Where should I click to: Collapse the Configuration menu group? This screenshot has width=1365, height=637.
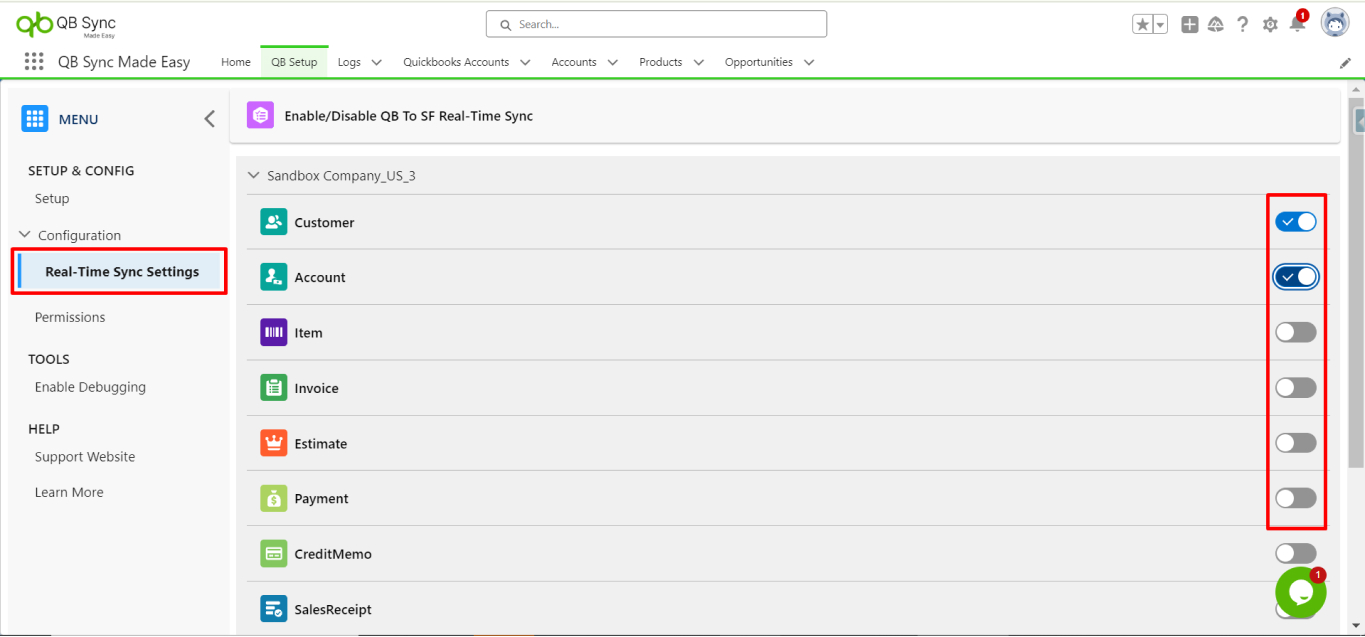(25, 235)
